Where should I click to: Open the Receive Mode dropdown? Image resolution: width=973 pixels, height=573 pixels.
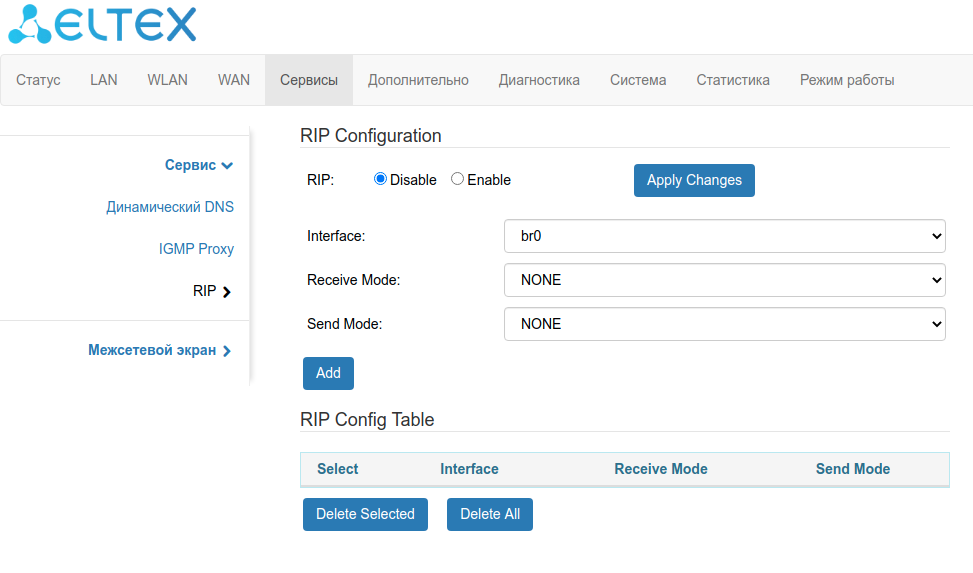point(725,280)
